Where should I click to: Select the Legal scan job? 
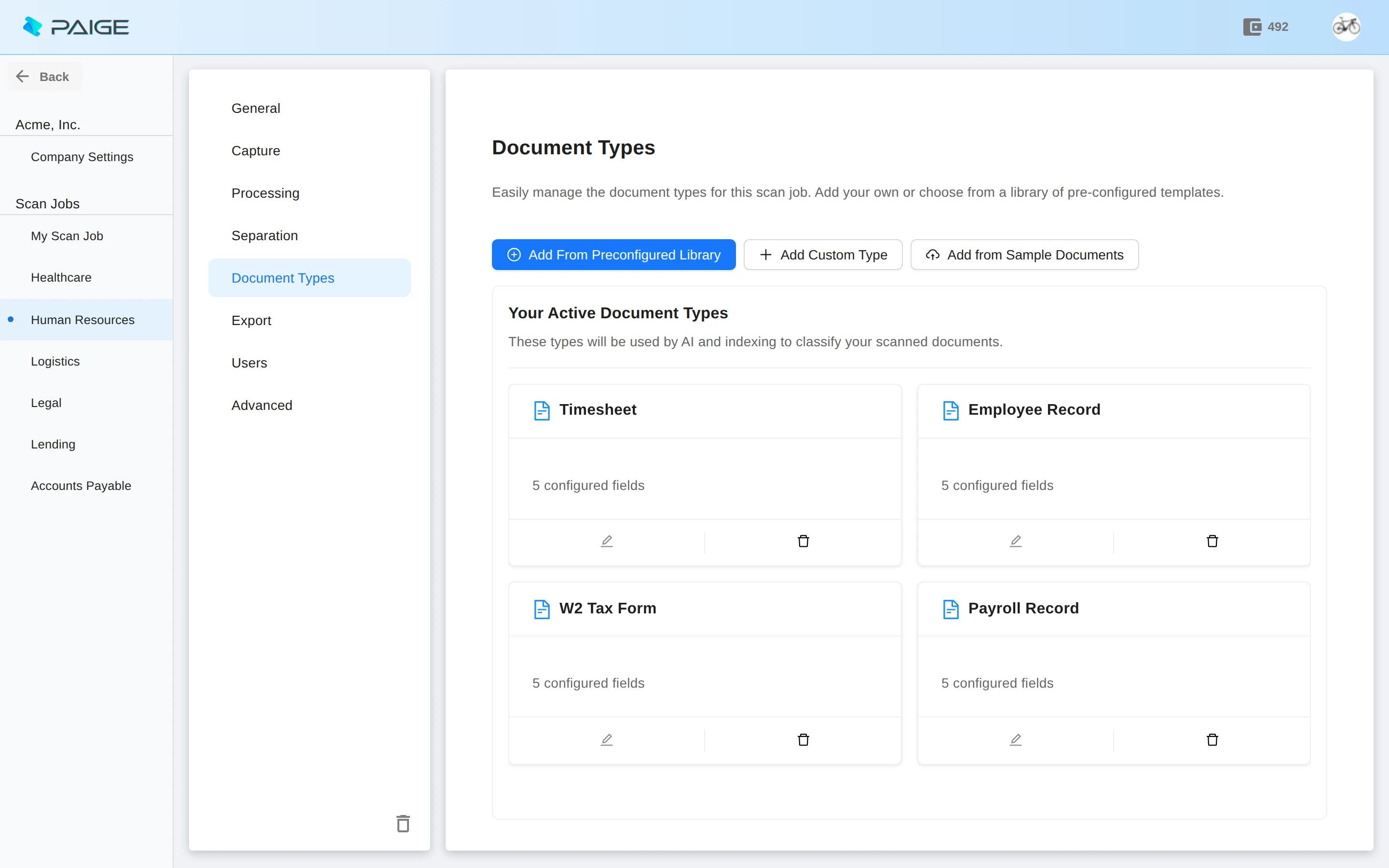86,403
